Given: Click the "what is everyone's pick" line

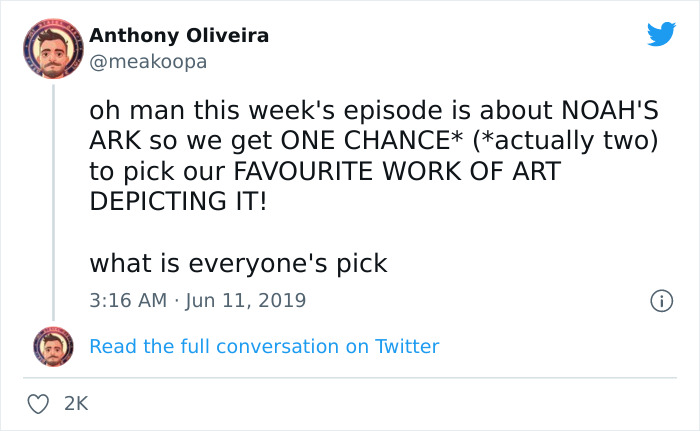Looking at the screenshot, I should 238,264.
